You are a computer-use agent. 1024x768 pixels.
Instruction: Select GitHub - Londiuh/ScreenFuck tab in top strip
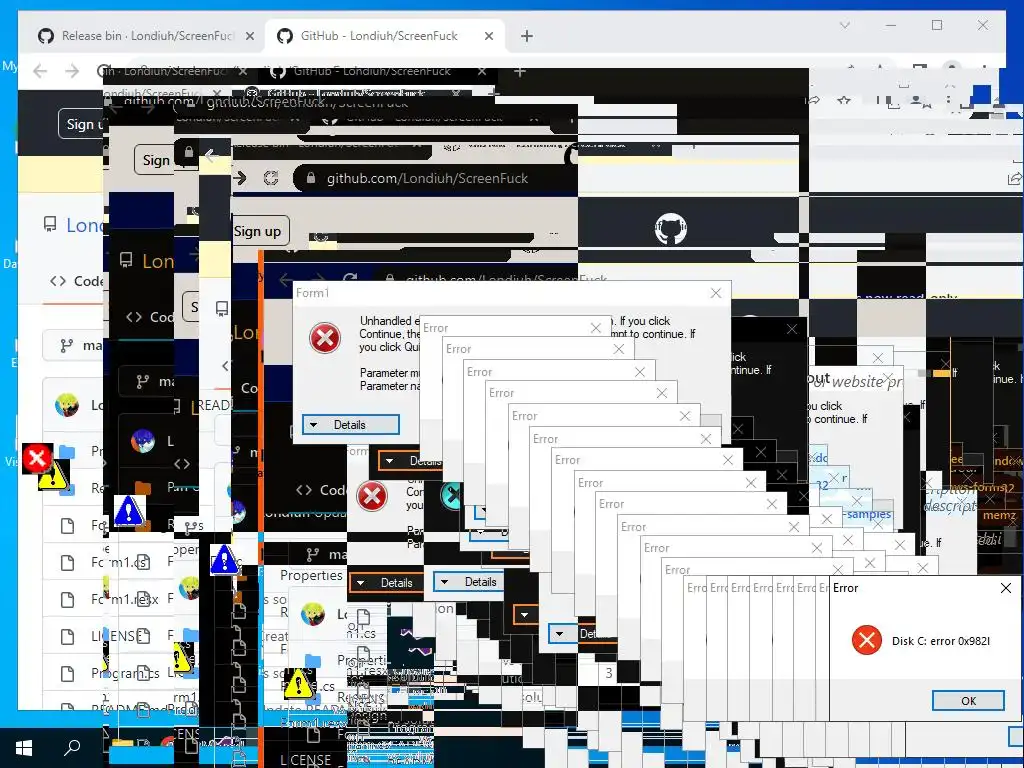point(385,36)
